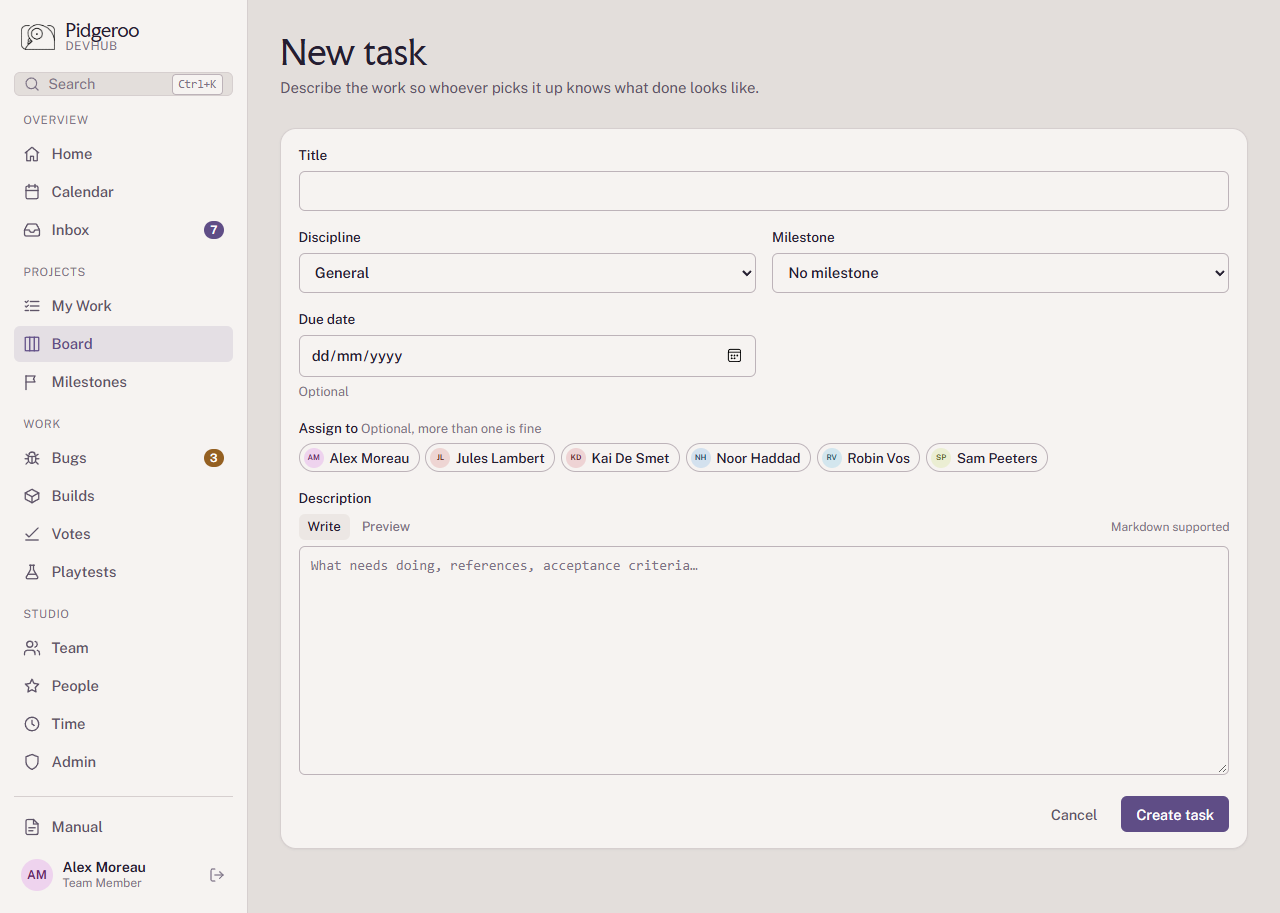Click the Inbox tray icon
This screenshot has width=1280, height=913.
(32, 230)
